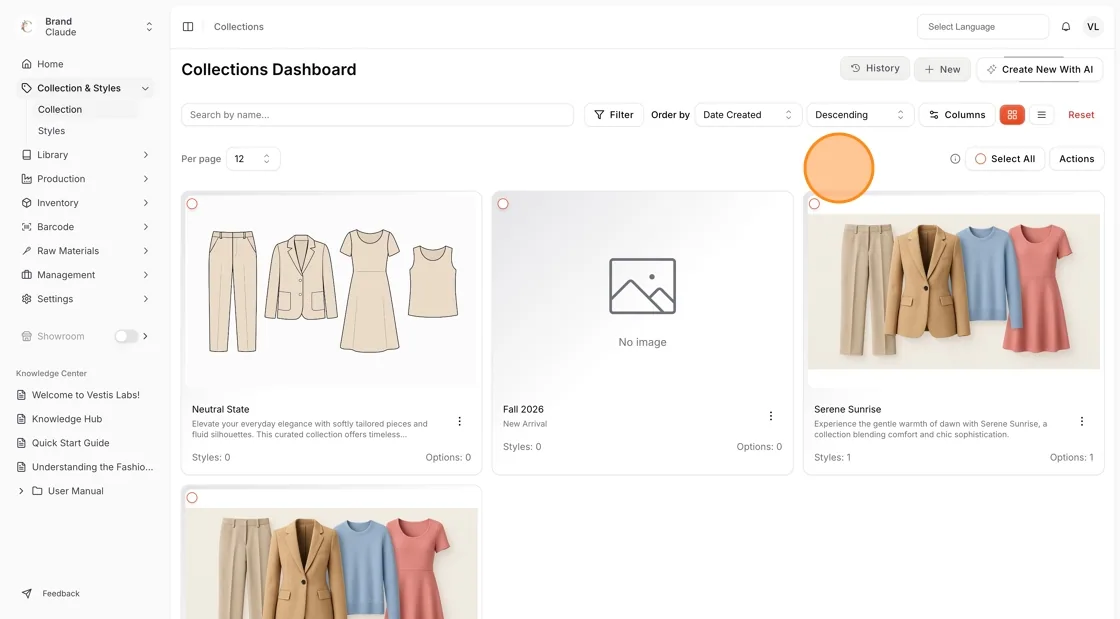Click Create New With AI button
1120x619 pixels.
[1040, 69]
